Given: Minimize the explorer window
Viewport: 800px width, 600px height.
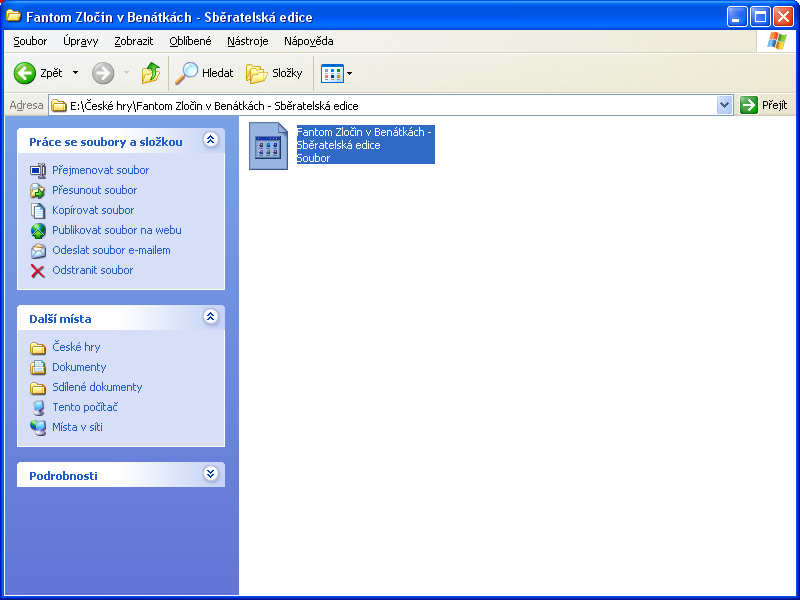Looking at the screenshot, I should click(x=736, y=17).
